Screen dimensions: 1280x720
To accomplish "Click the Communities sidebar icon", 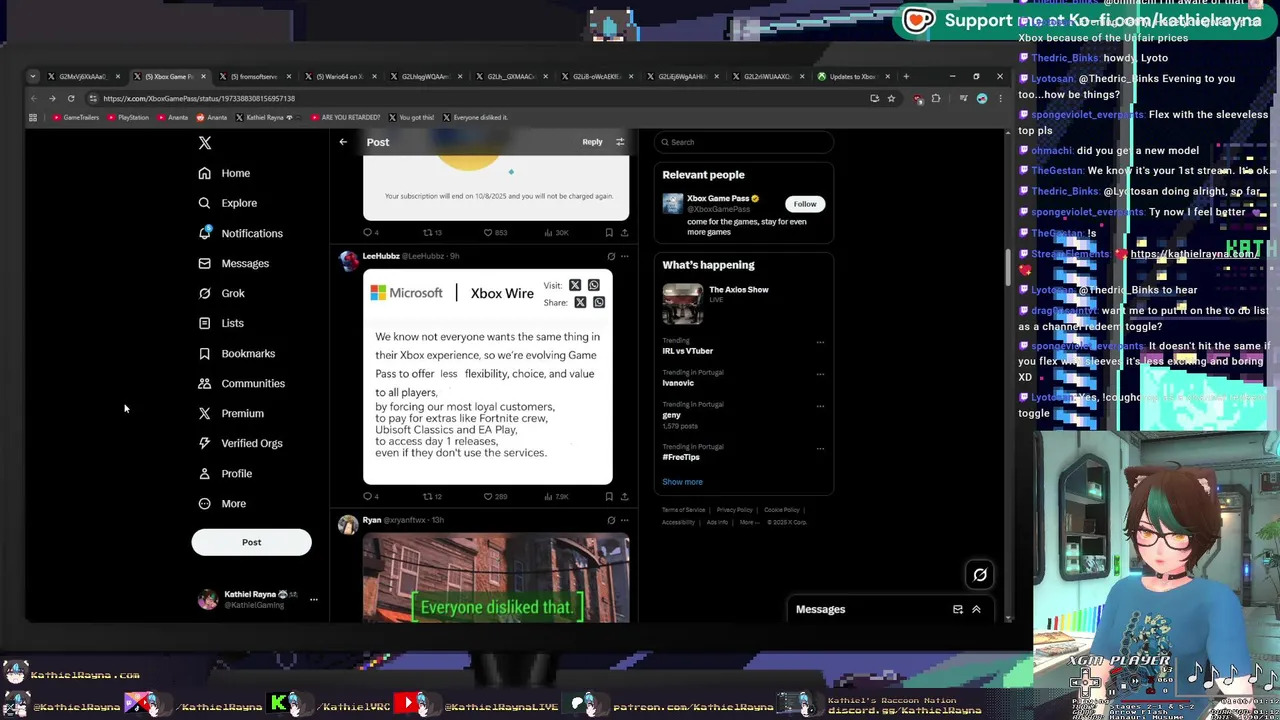I will (x=204, y=383).
